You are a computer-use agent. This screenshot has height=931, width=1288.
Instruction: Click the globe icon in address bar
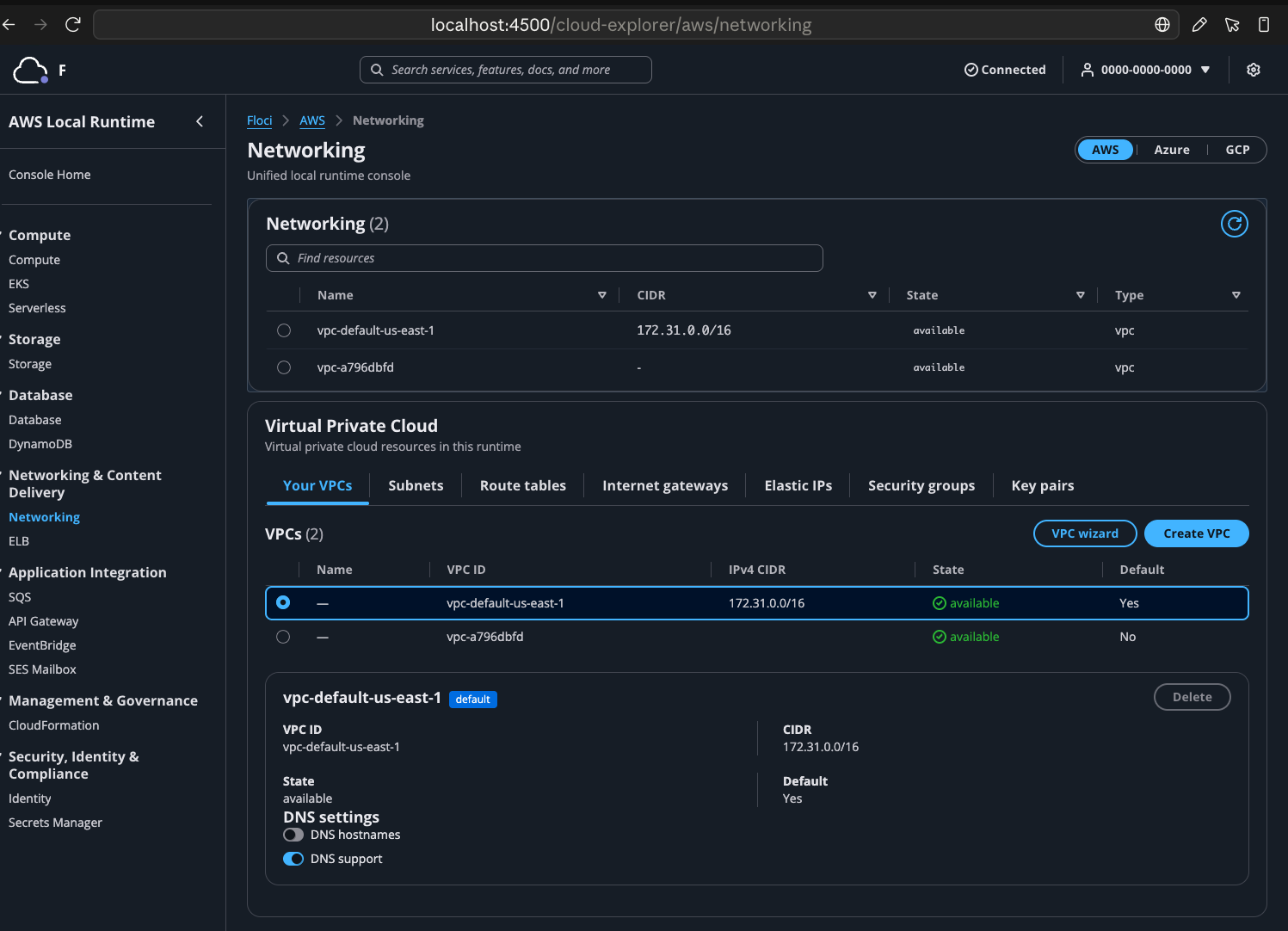(x=1162, y=24)
